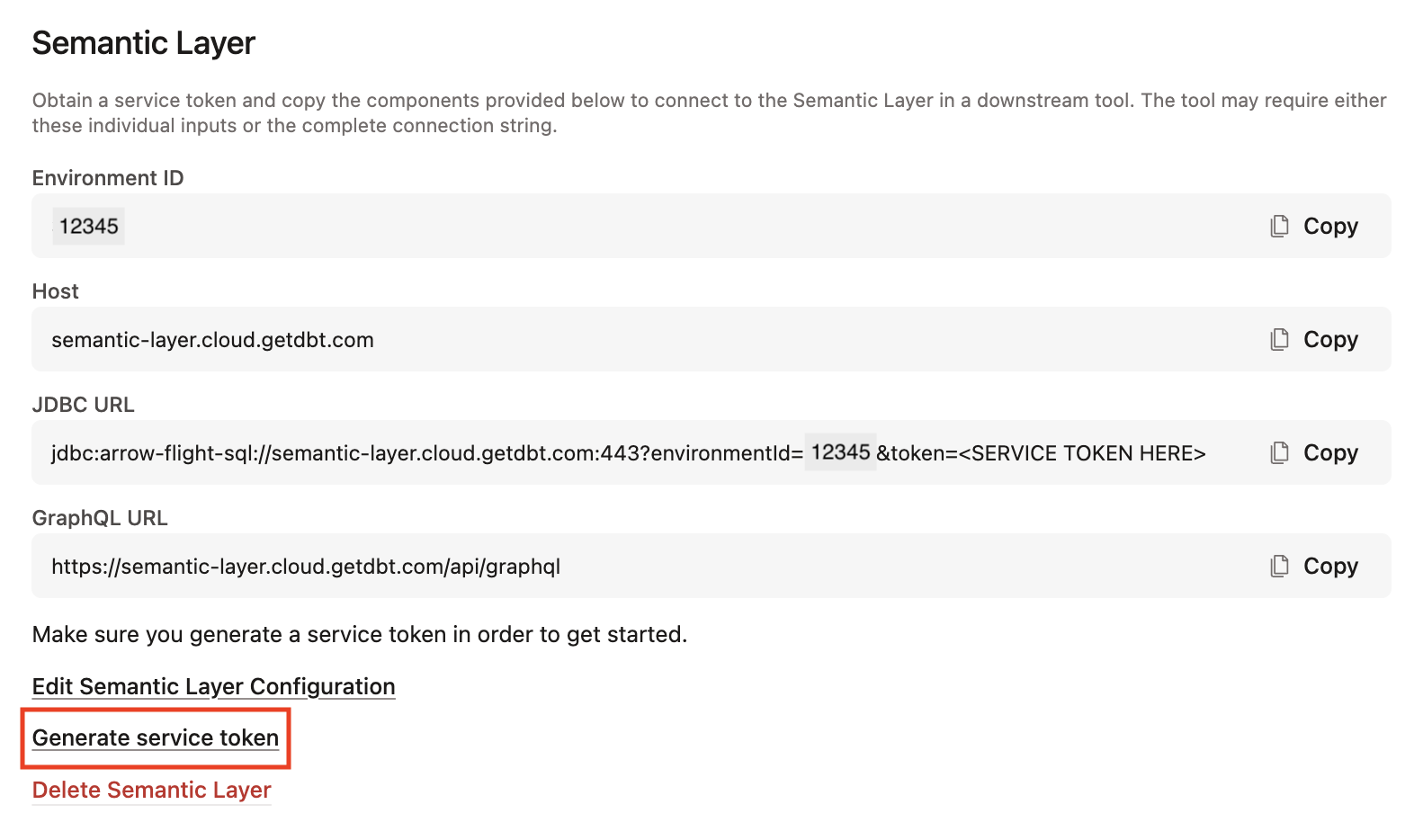Click the copy icon for the JDBC URL
Screen dimensions: 1423x840
[x=1280, y=452]
